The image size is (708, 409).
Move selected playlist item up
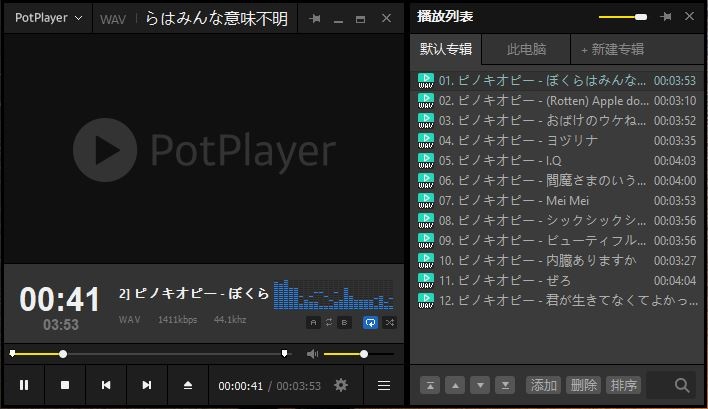click(x=455, y=385)
